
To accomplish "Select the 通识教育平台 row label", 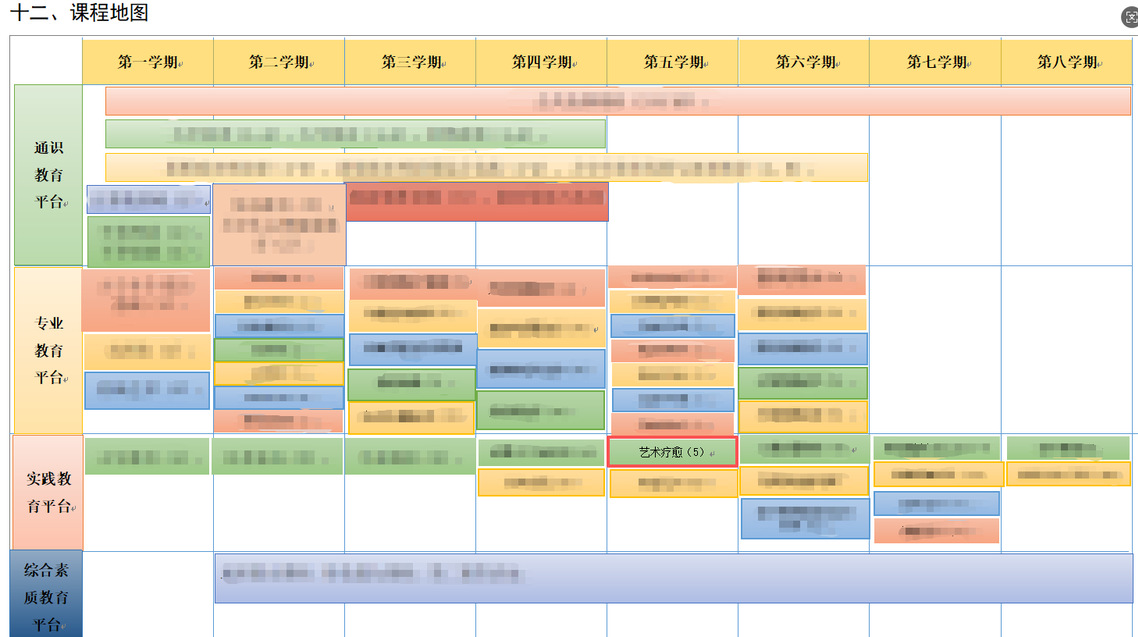I will (x=48, y=175).
